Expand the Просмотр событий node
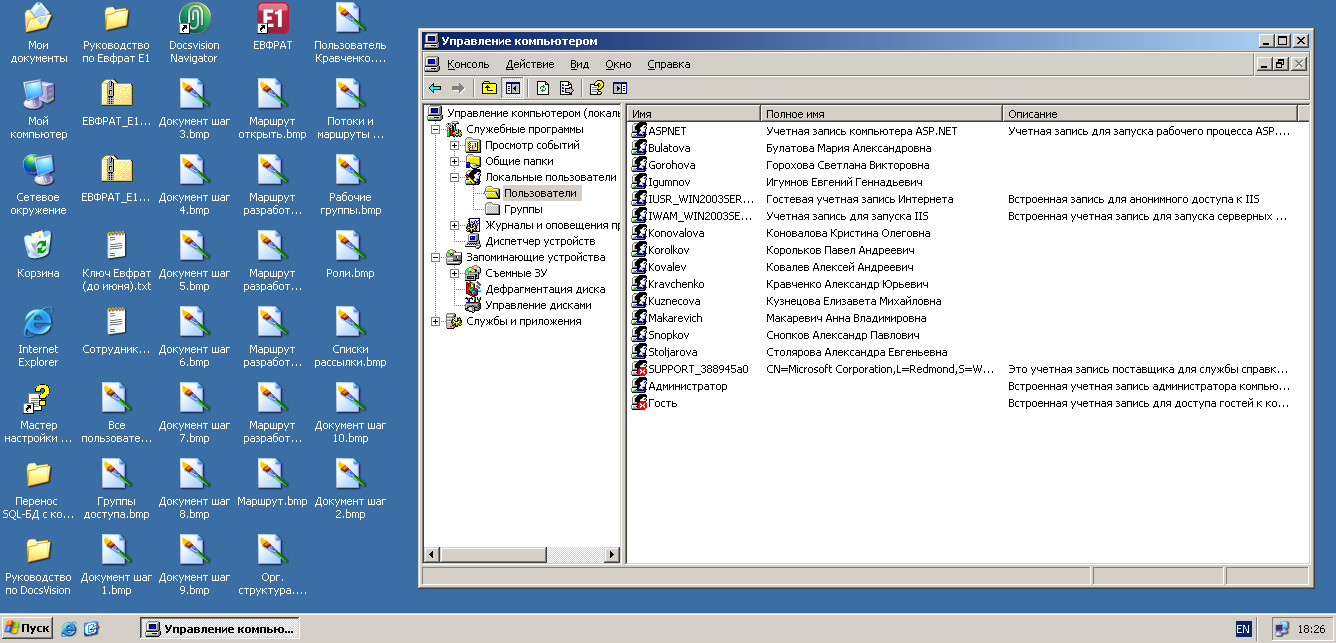Image resolution: width=1336 pixels, height=643 pixels. point(454,145)
